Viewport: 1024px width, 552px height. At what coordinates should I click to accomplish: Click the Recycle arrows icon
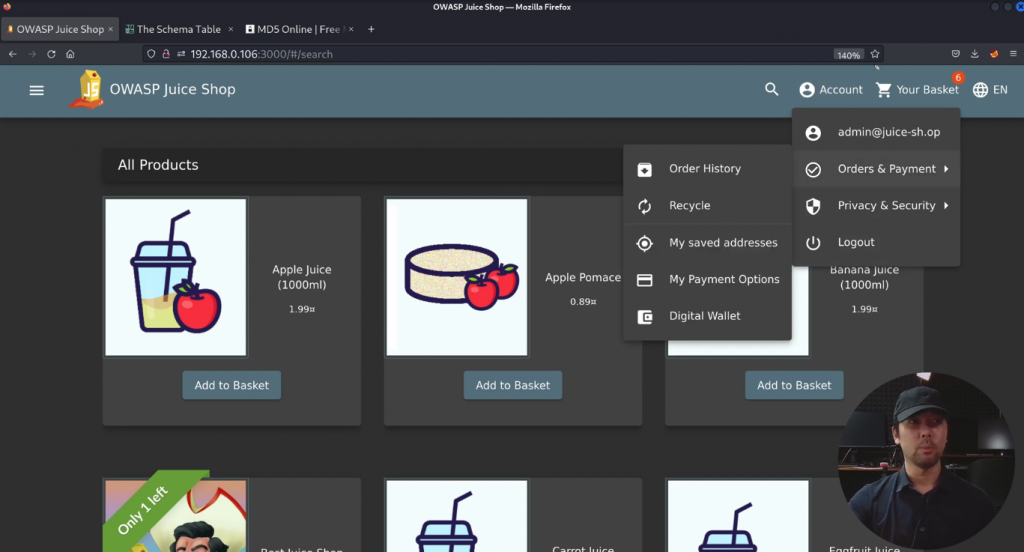[x=645, y=206]
